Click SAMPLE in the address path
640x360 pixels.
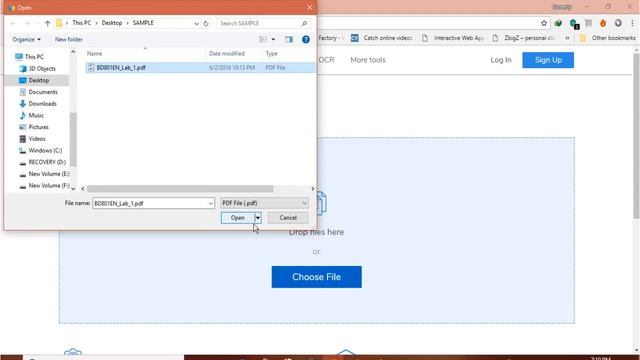[143, 23]
